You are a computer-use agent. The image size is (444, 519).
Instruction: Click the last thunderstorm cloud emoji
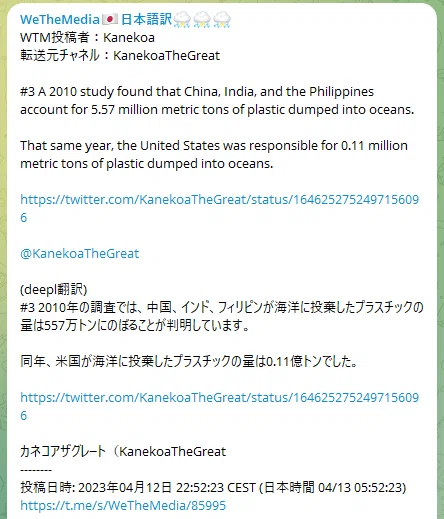pyautogui.click(x=222, y=20)
